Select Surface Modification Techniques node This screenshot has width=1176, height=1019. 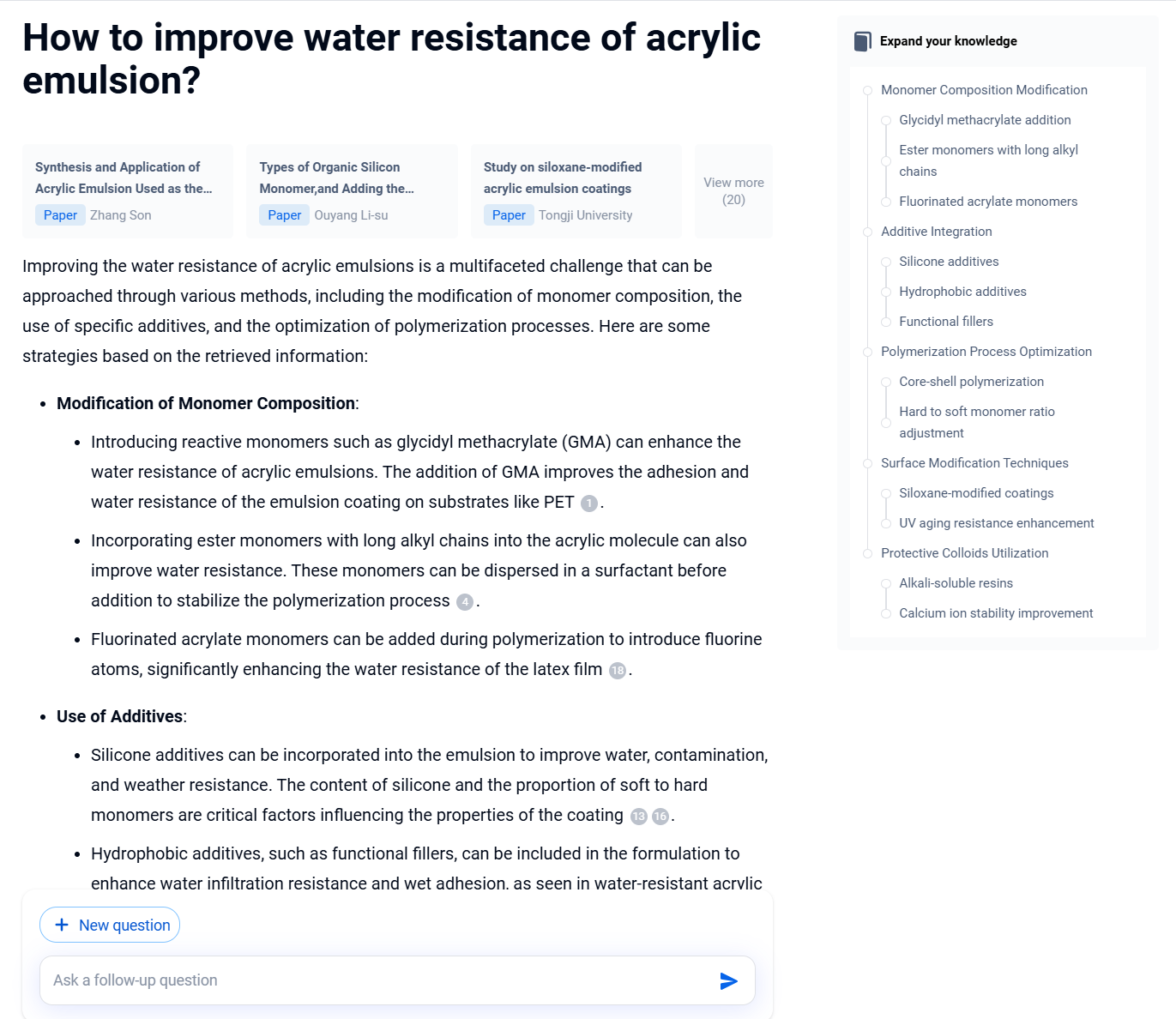coord(974,463)
